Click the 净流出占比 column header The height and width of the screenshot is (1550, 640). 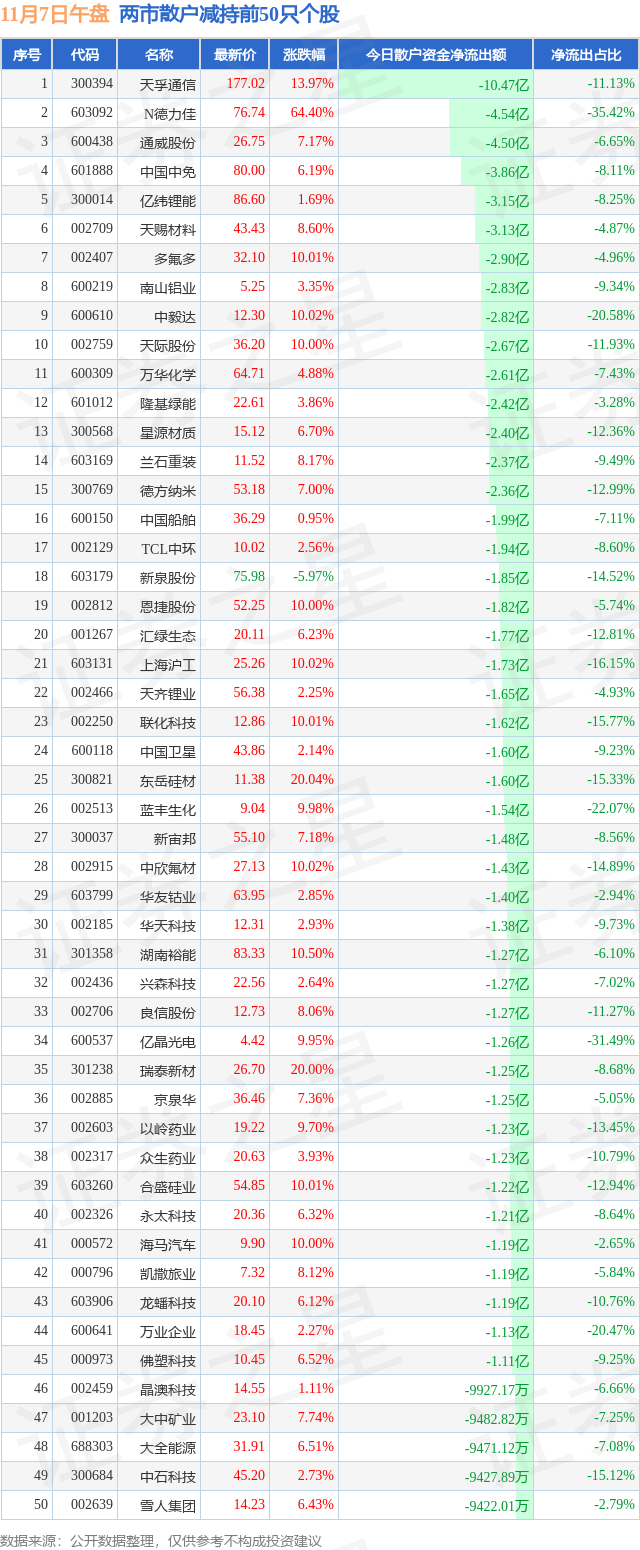pyautogui.click(x=586, y=55)
